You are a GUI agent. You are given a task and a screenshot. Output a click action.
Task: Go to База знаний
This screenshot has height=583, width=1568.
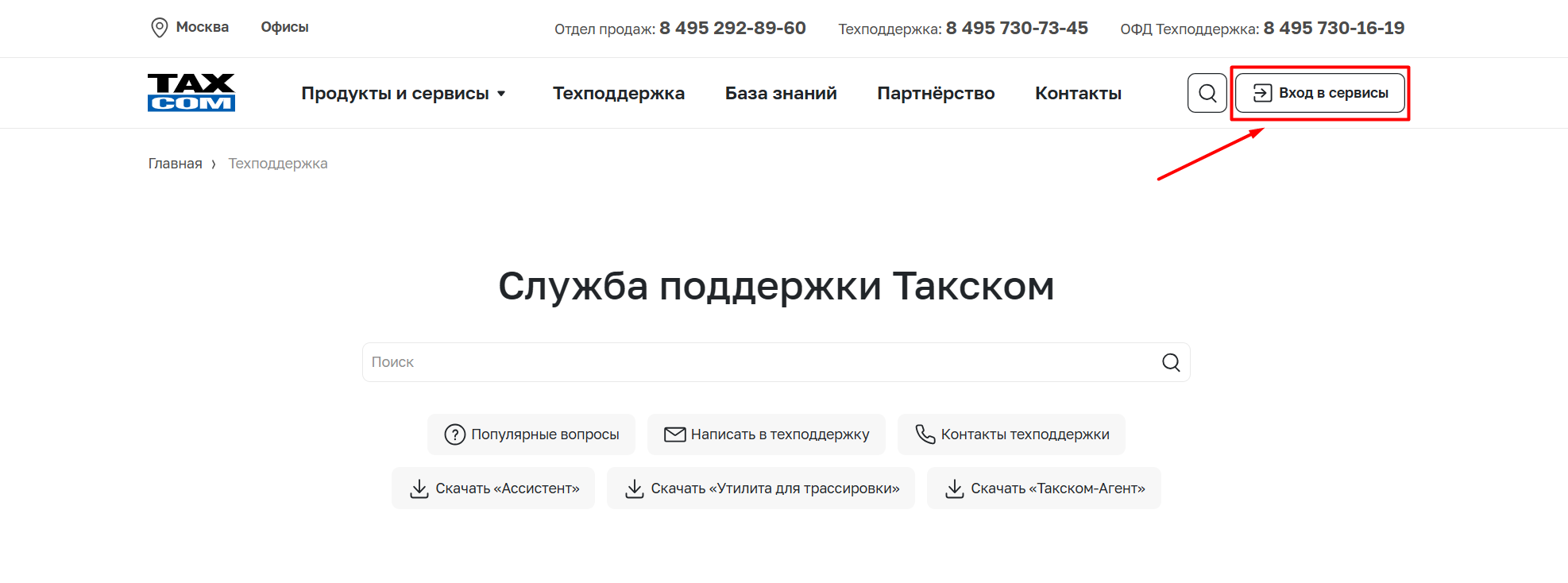(x=781, y=93)
